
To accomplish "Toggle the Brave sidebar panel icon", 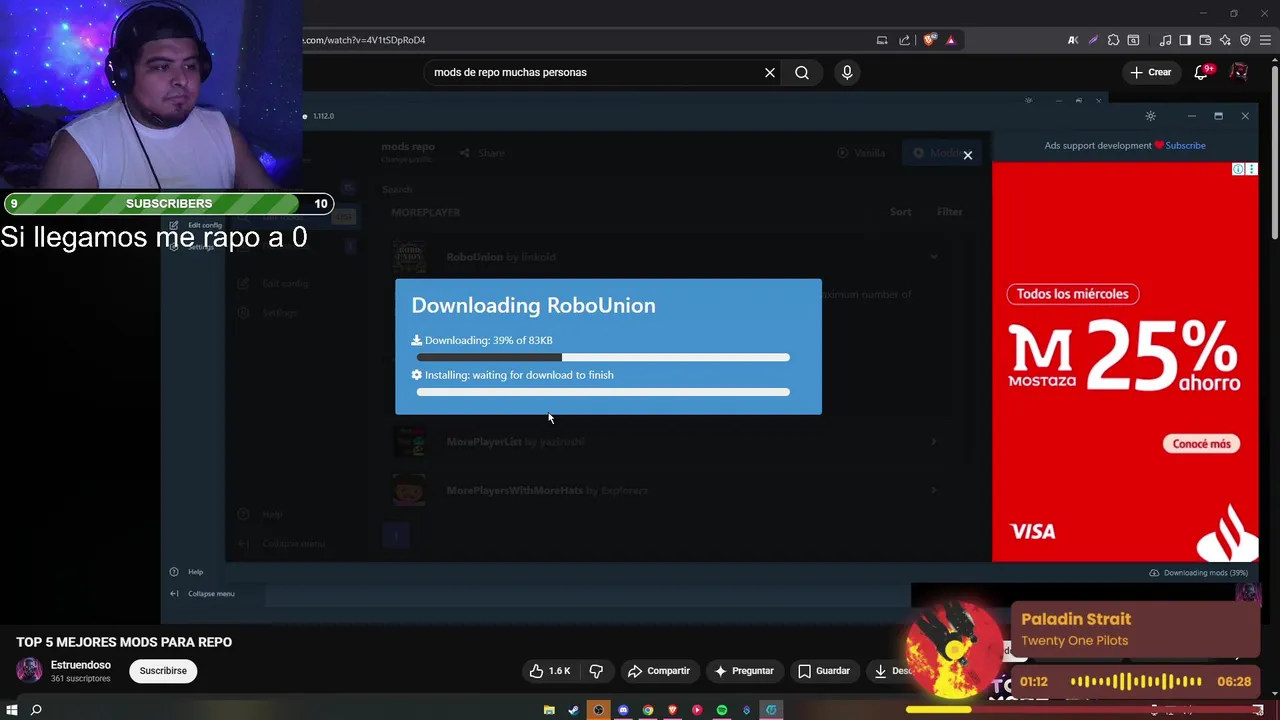I will pyautogui.click(x=1185, y=40).
